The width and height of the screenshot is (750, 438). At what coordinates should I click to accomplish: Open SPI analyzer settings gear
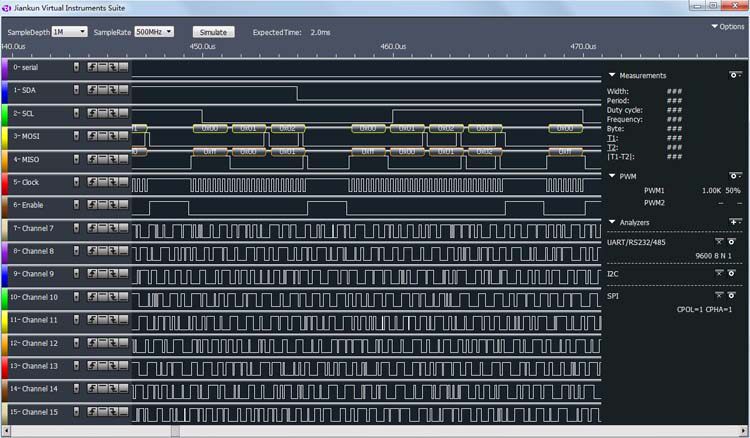click(731, 296)
